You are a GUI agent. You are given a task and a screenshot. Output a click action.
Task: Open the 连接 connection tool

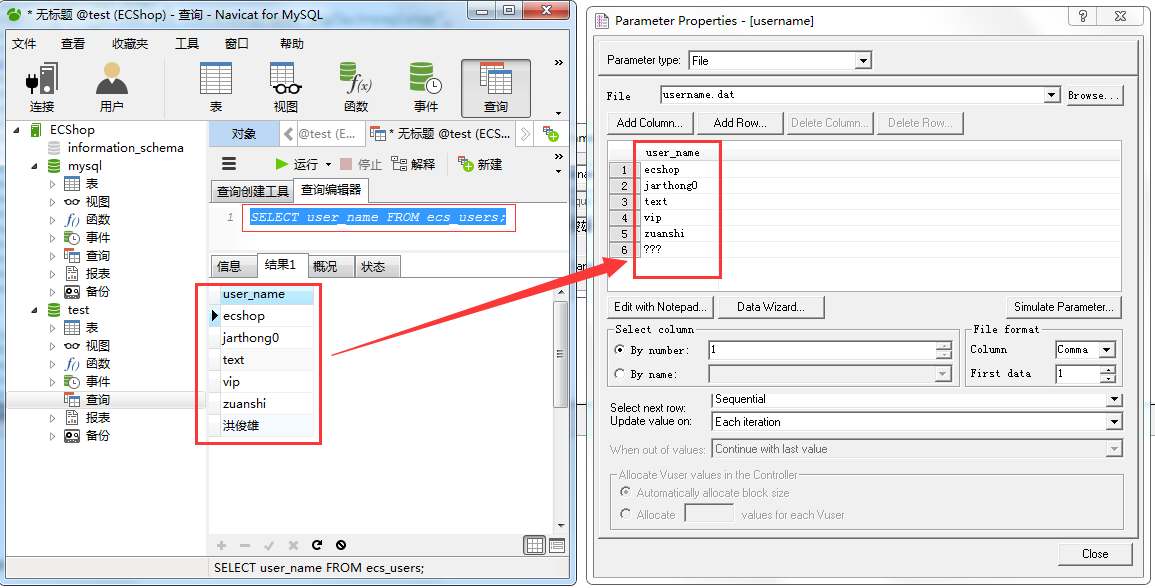(x=42, y=88)
